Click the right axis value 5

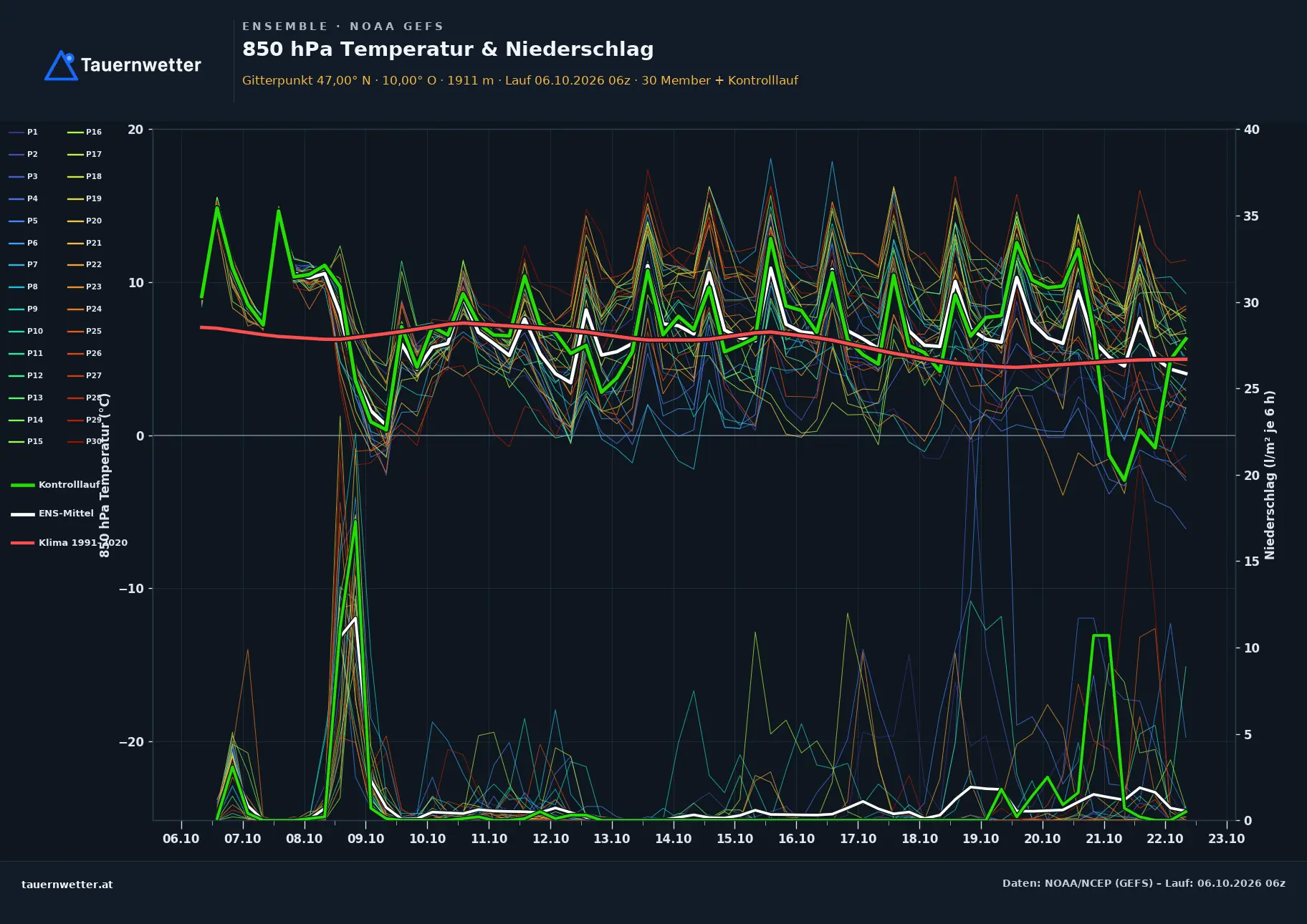tap(1248, 735)
